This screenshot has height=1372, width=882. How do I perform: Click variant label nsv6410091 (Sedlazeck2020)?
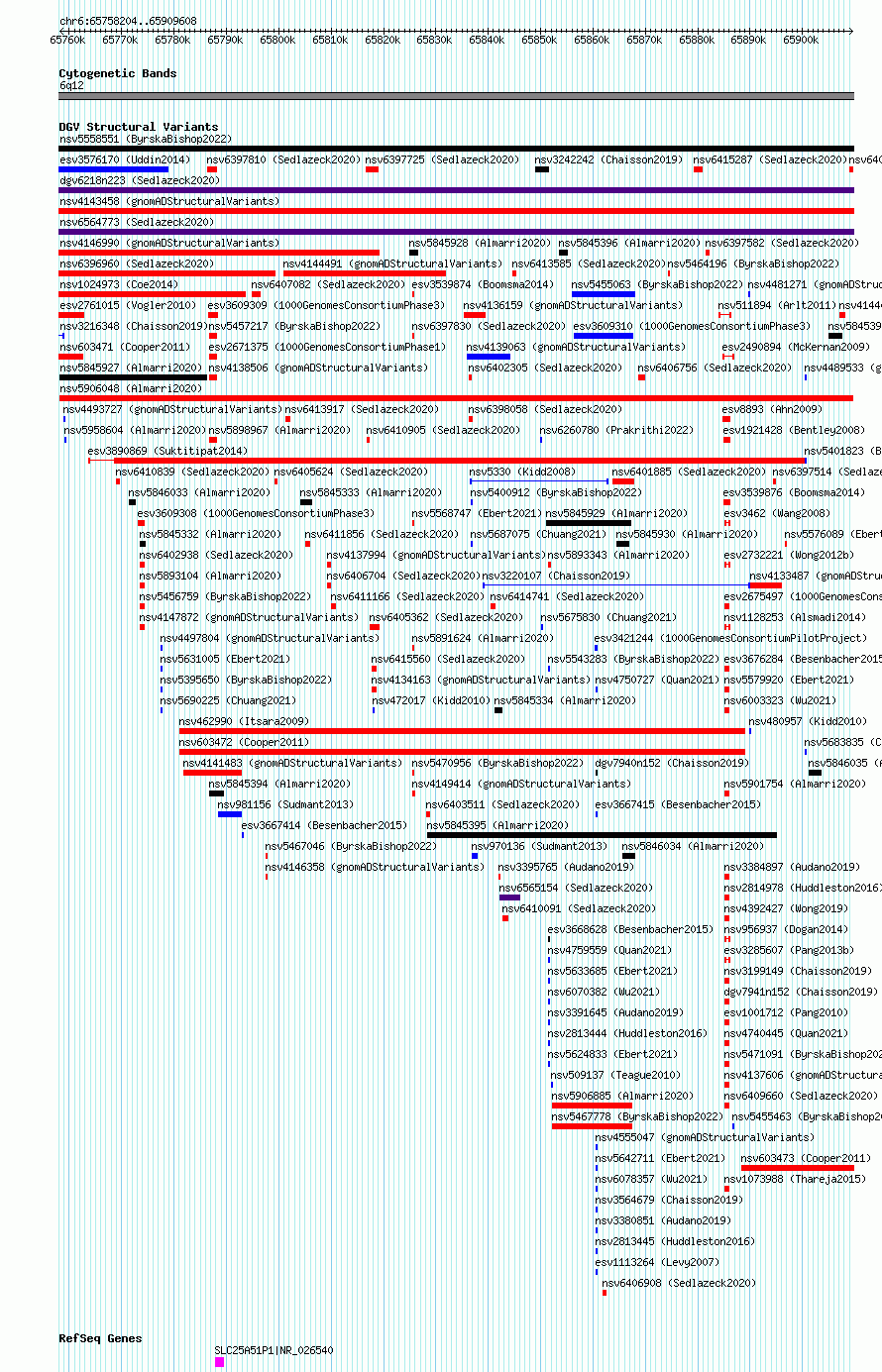coord(579,908)
